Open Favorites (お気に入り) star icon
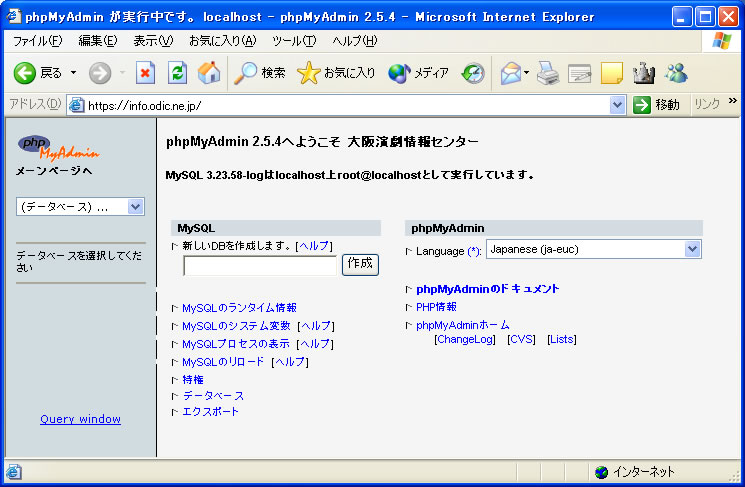This screenshot has width=745, height=487. point(308,73)
